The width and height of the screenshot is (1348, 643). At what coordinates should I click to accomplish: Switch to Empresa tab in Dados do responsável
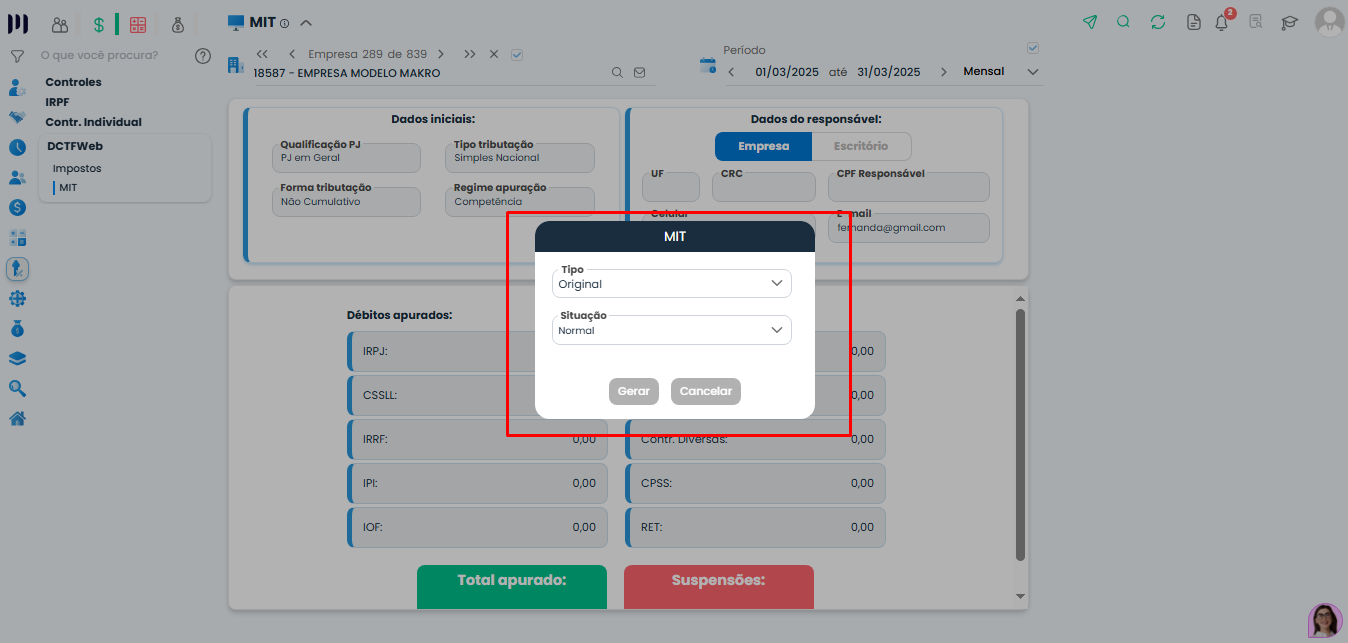coord(763,146)
